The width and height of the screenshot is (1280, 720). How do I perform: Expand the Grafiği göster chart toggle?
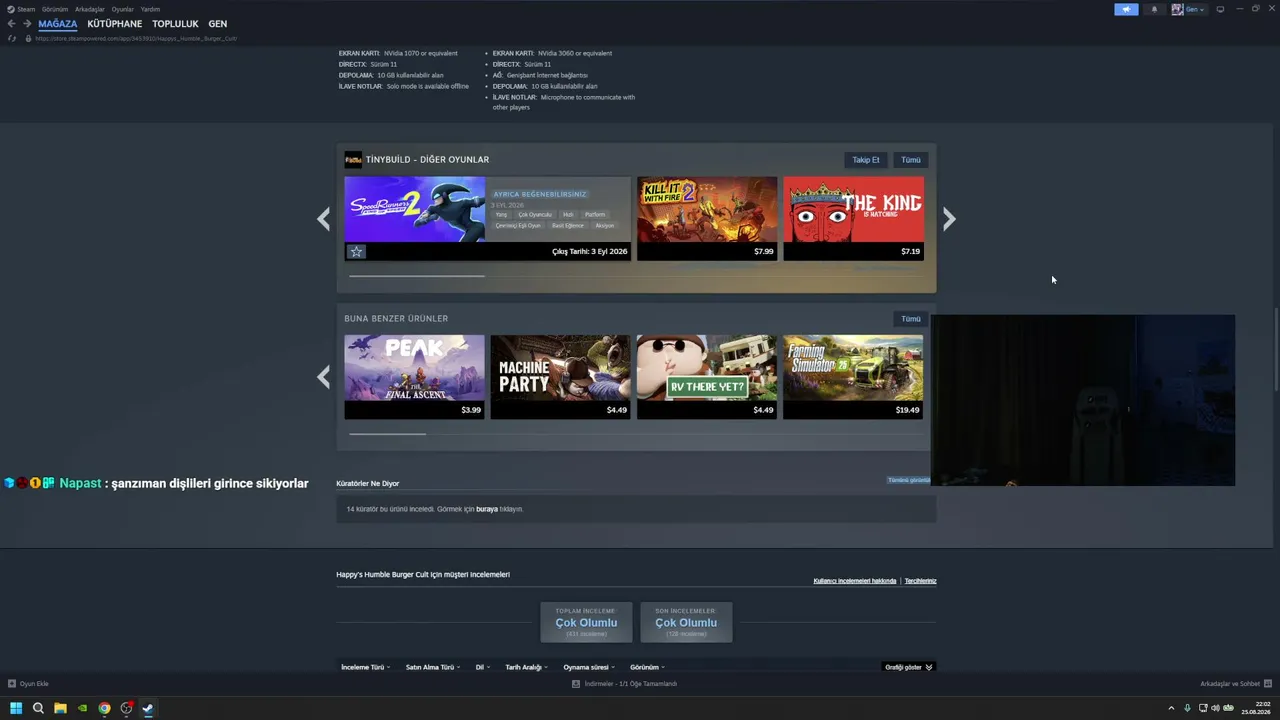[x=908, y=667]
